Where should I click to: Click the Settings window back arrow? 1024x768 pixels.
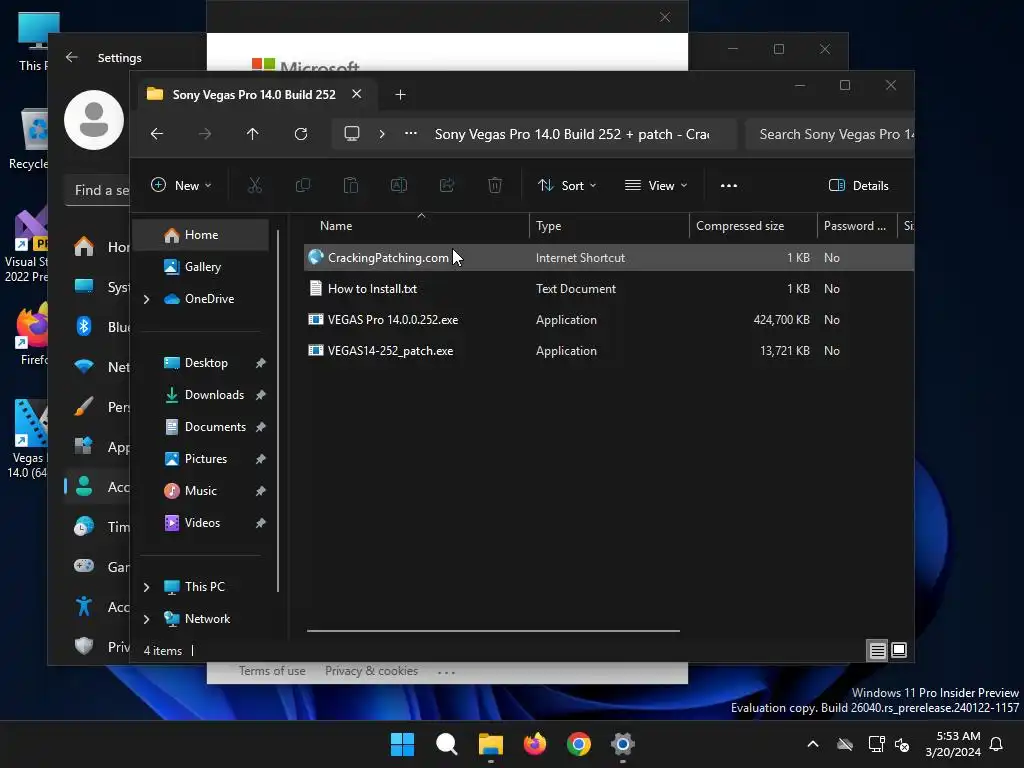[x=72, y=57]
